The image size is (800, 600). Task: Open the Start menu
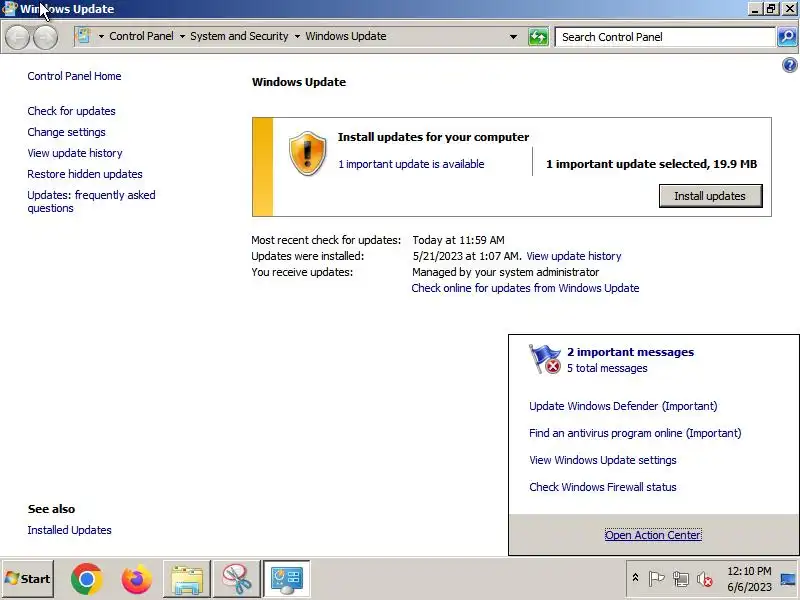28,579
